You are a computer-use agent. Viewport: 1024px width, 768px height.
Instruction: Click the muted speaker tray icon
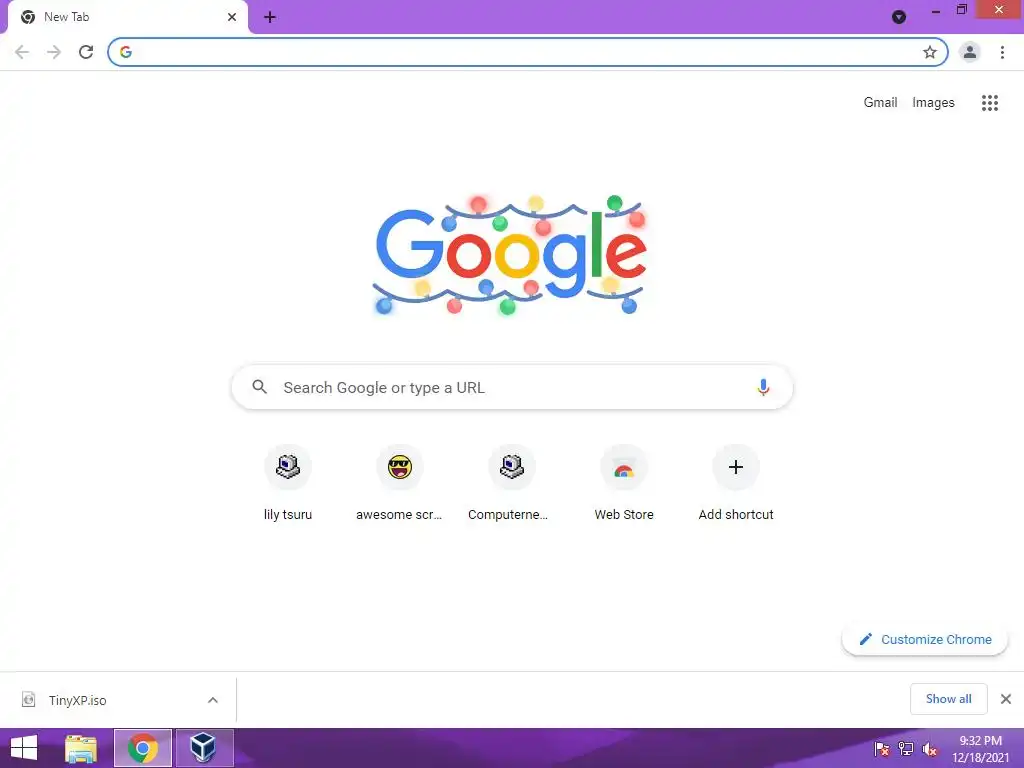click(x=929, y=749)
